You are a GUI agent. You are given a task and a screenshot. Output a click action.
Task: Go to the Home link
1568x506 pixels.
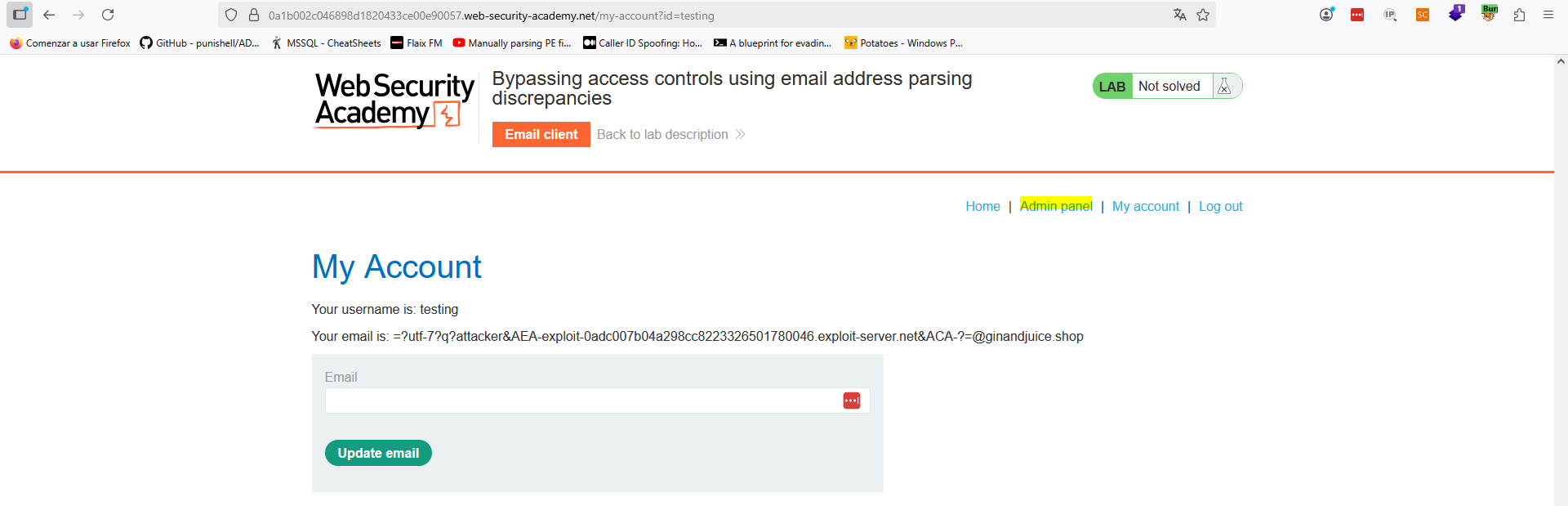[982, 206]
